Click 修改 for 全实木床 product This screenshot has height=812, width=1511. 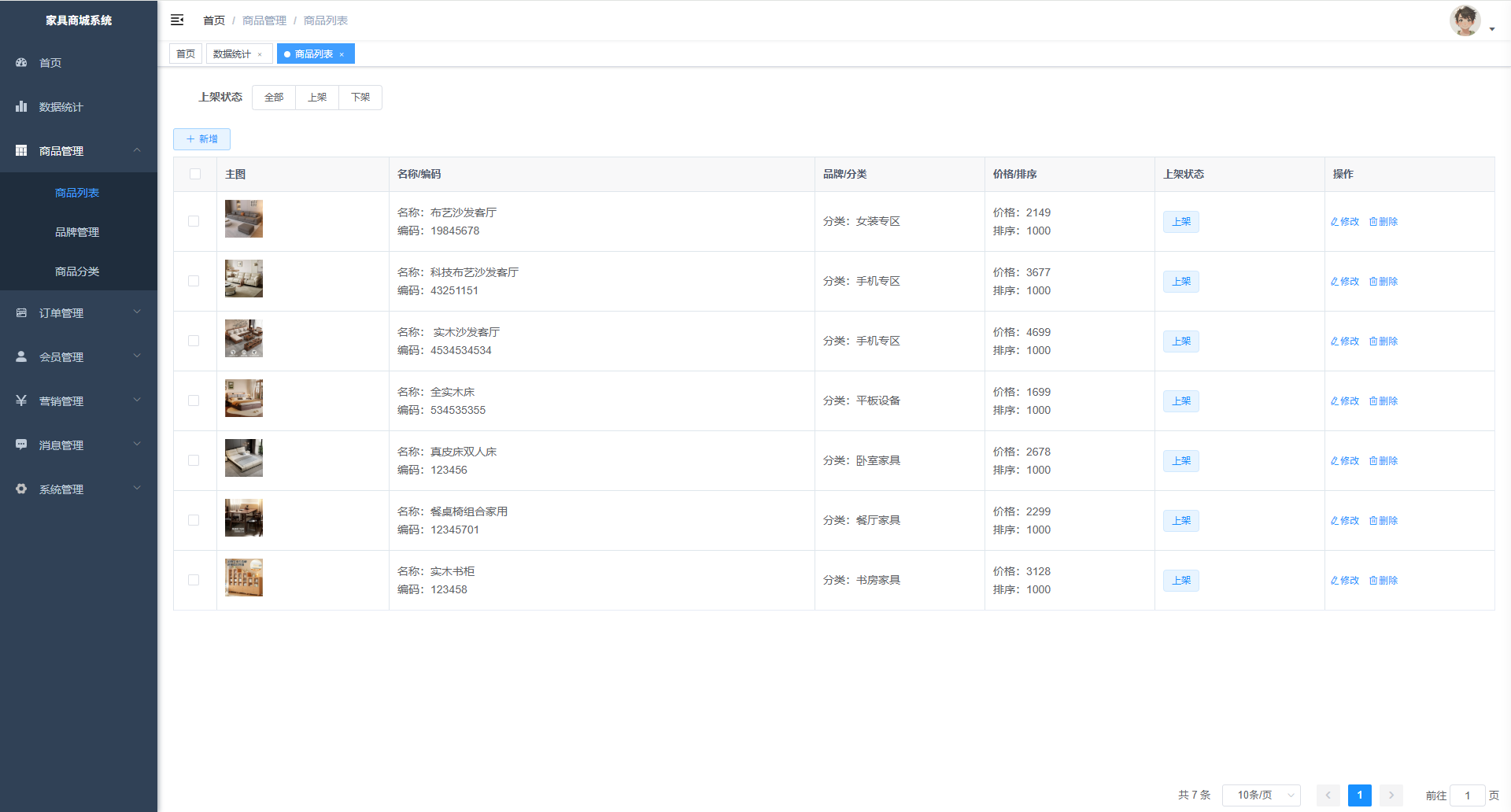(1345, 401)
